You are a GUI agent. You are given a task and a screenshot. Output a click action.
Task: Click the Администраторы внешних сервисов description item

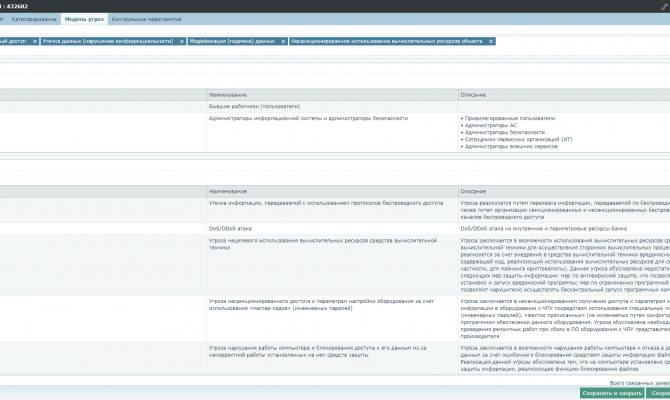[509, 146]
